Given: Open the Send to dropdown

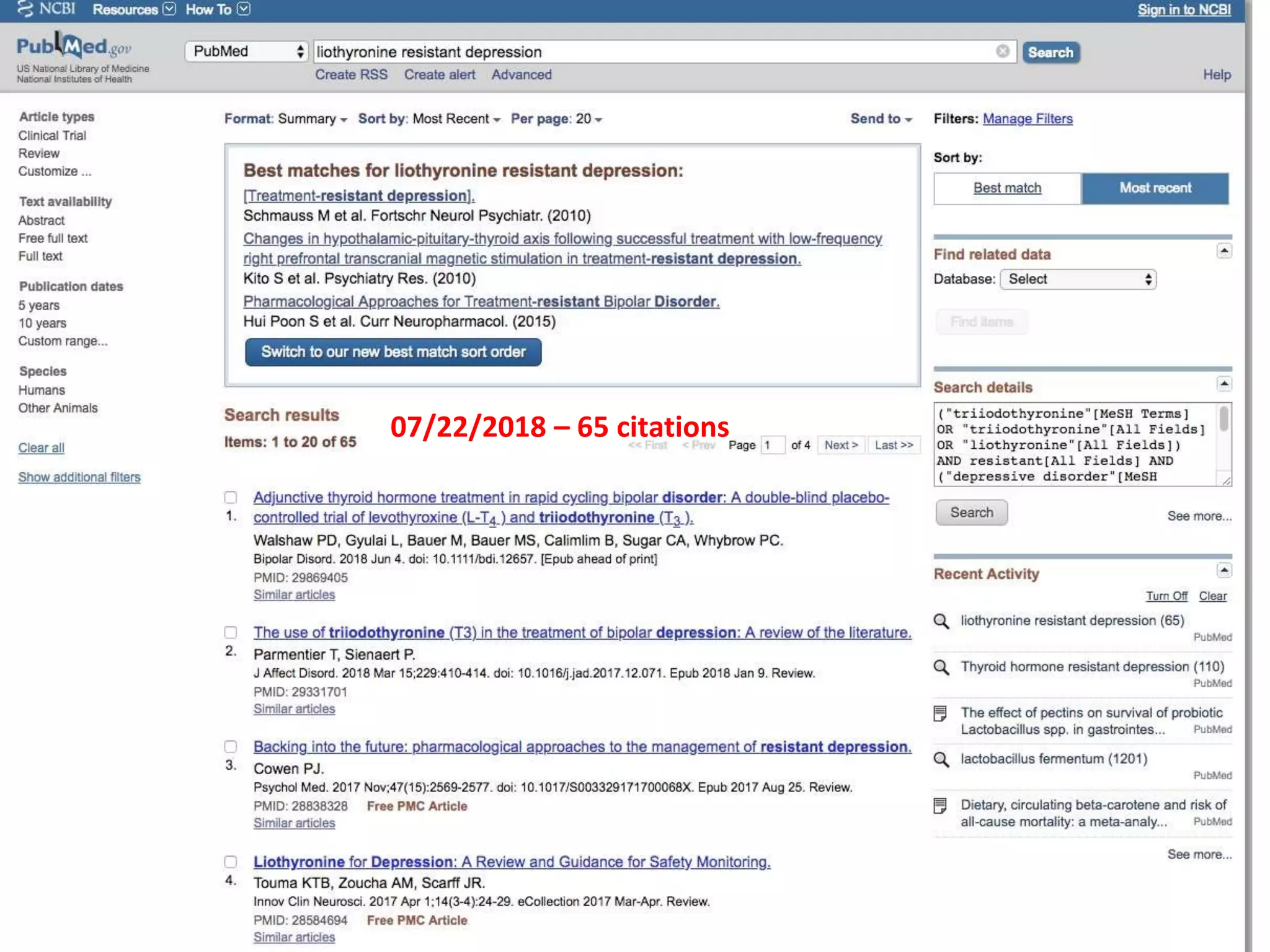Looking at the screenshot, I should coord(881,118).
